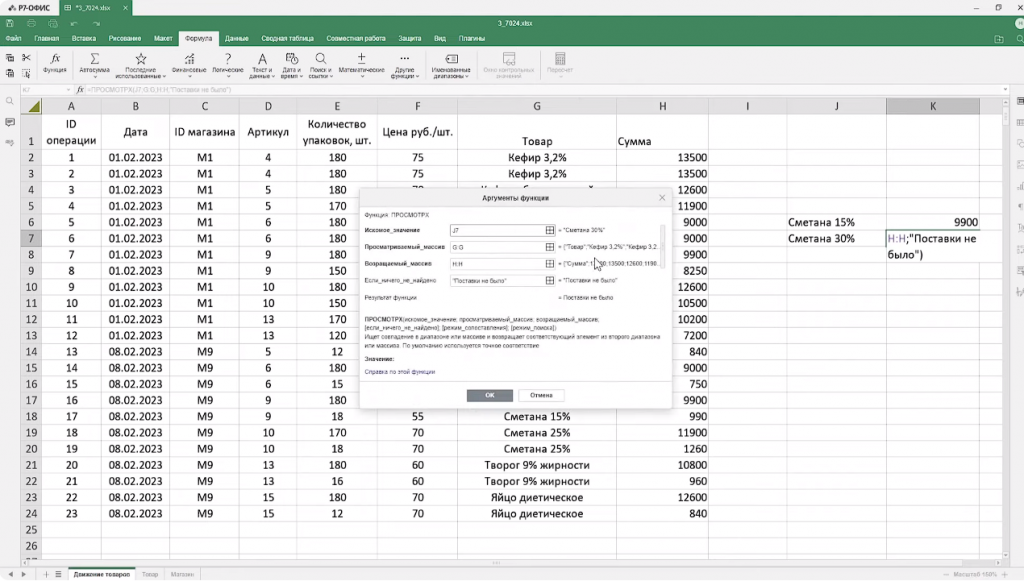Add a new sheet with the plus icon
The width and height of the screenshot is (1024, 581).
(46, 574)
